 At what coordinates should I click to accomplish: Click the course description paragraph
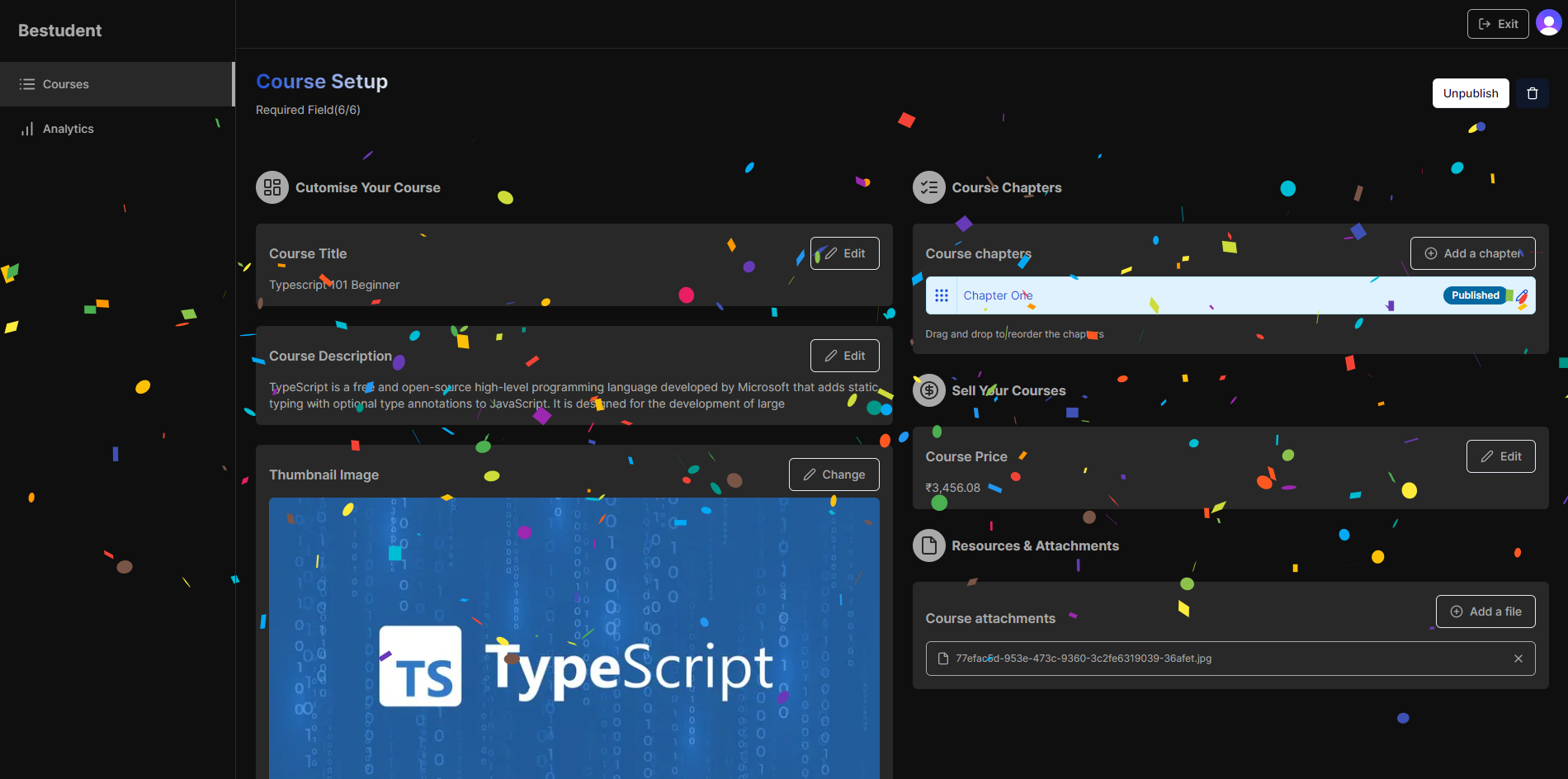pos(574,395)
